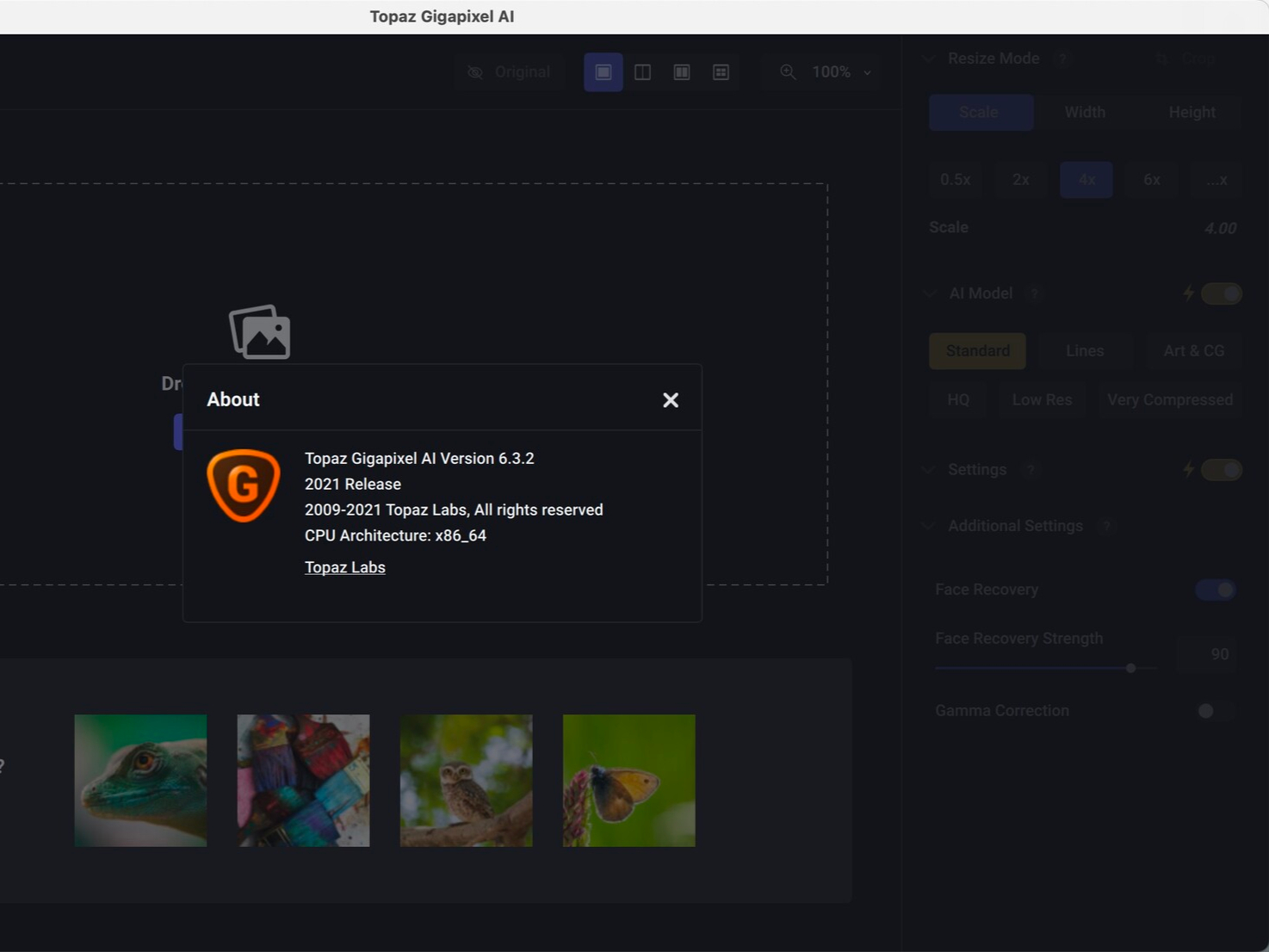Adjust the Face Recovery Strength slider
The image size is (1269, 952).
point(1130,668)
